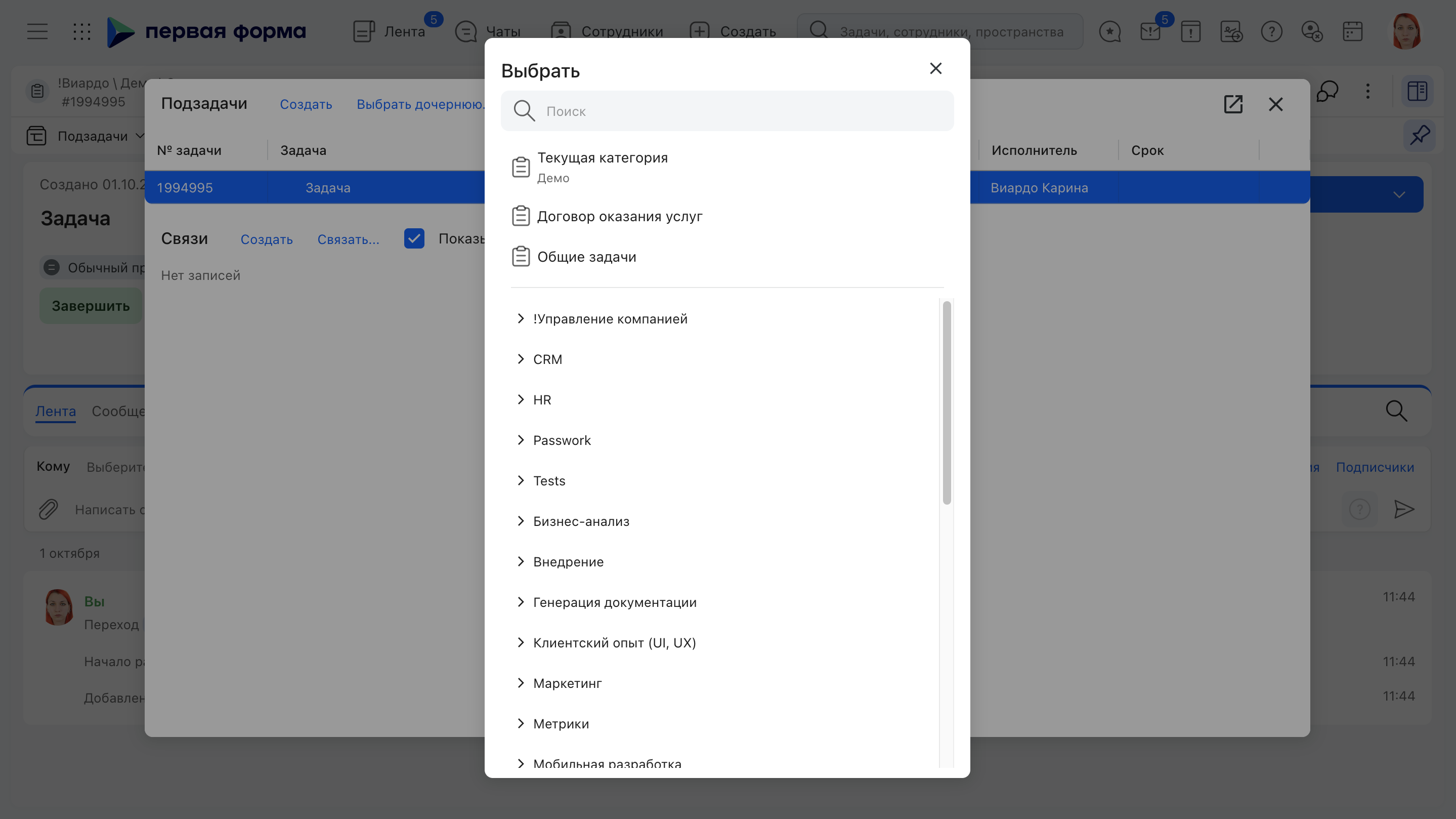The width and height of the screenshot is (1456, 819).
Task: Click Исполнитель column header
Action: (1034, 150)
